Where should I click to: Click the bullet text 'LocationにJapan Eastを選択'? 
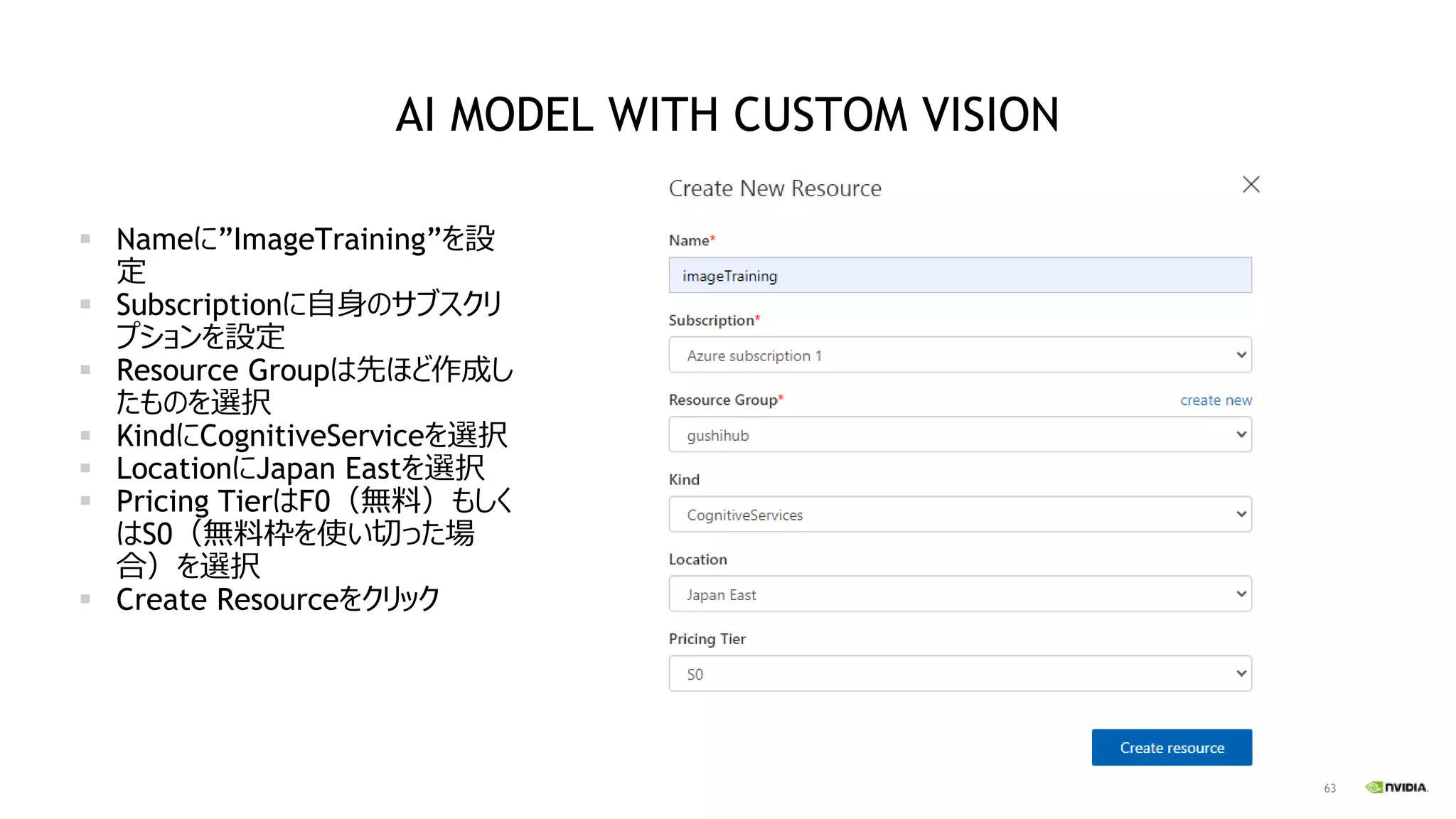301,469
